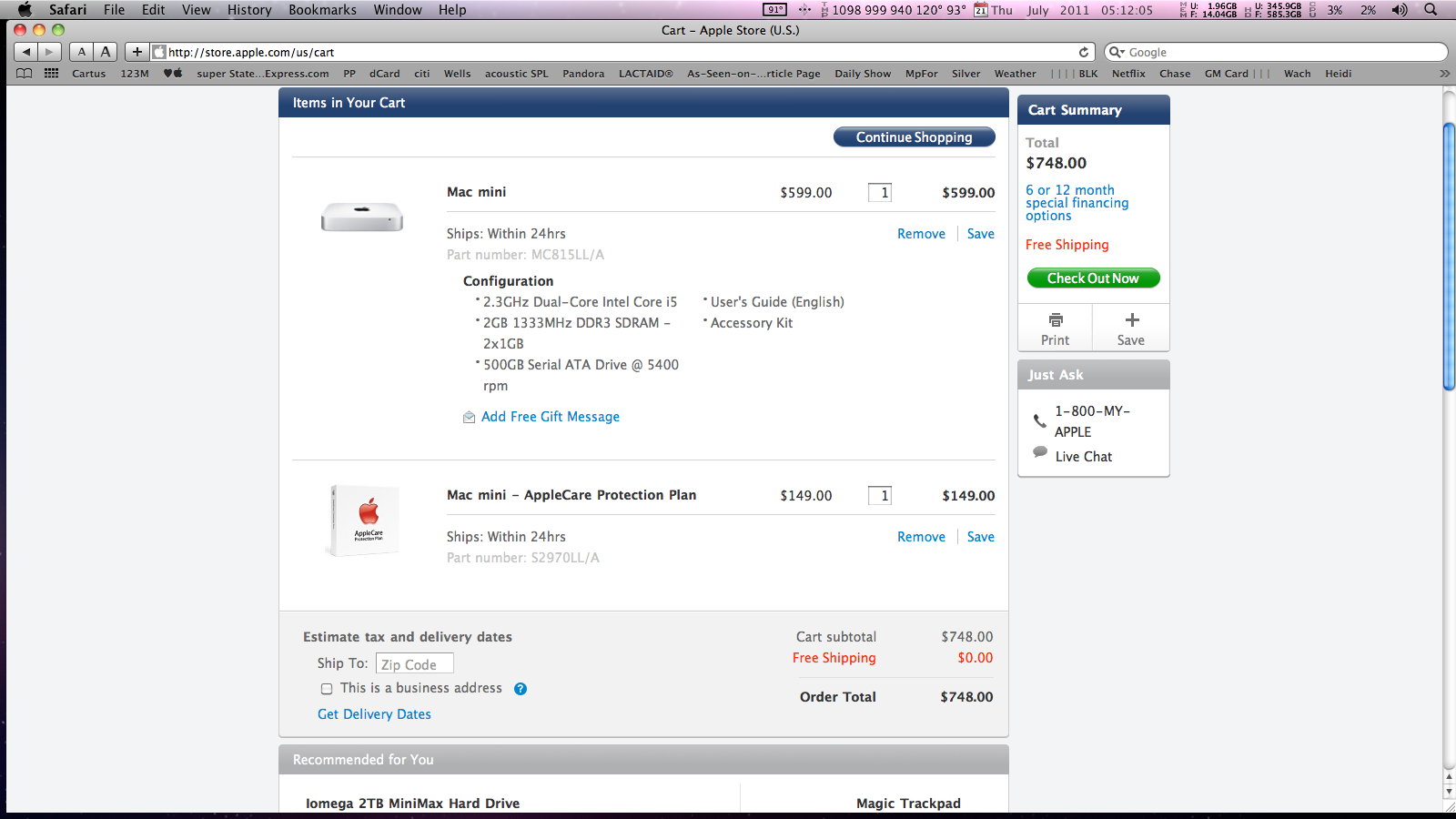1456x819 pixels.
Task: Open the History menu
Action: click(249, 10)
